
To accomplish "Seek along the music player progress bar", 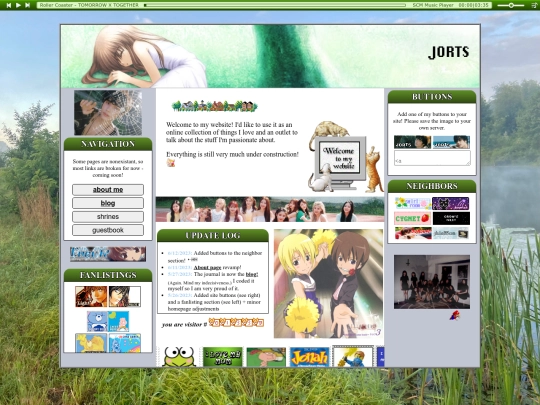I will (275, 5).
